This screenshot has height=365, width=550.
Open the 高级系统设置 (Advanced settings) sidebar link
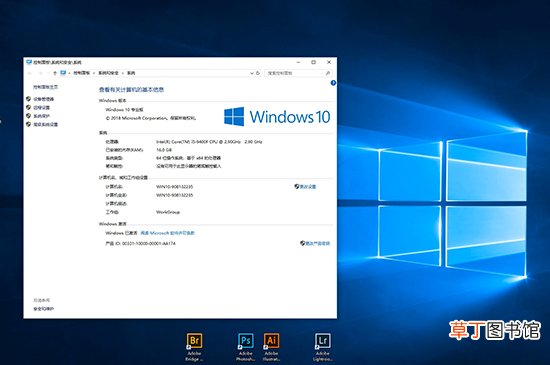point(46,124)
